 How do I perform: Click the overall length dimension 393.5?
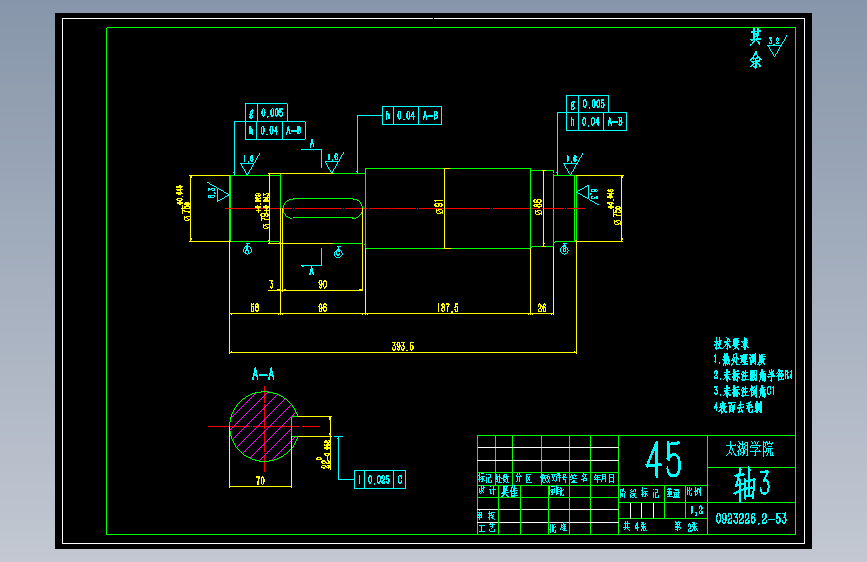(403, 346)
